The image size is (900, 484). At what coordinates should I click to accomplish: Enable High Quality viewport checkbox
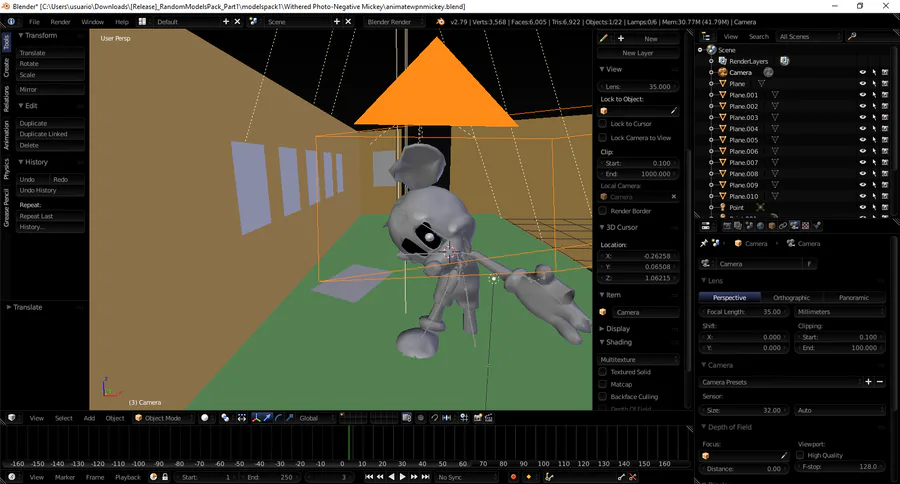pyautogui.click(x=800, y=455)
